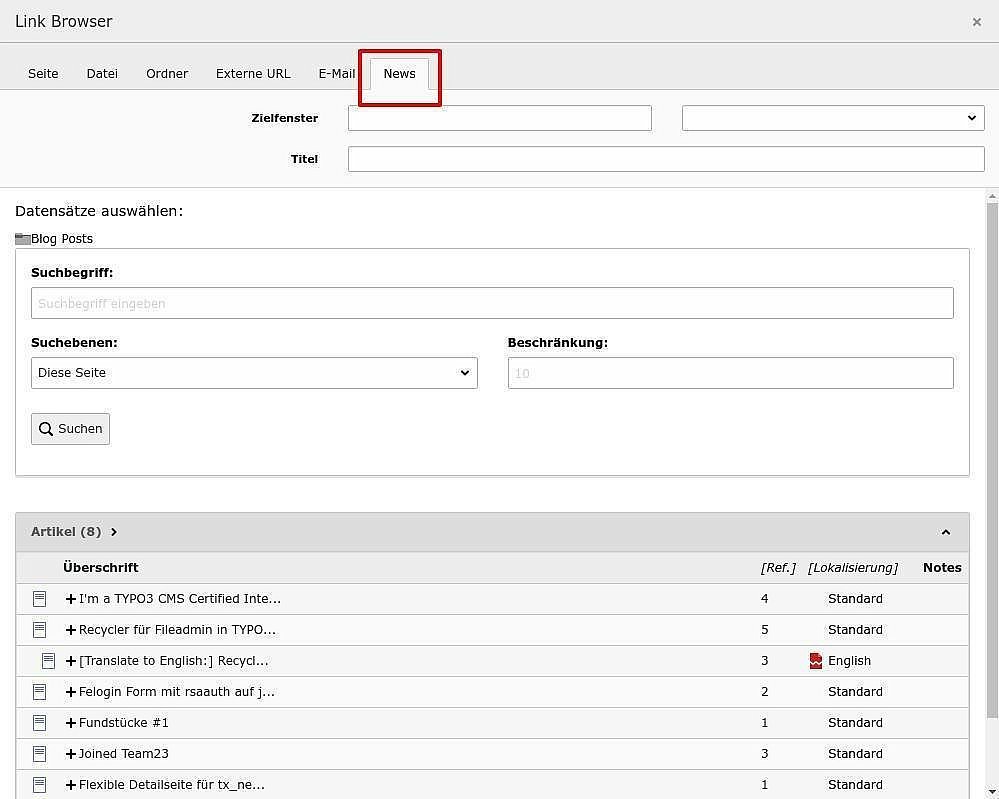Click inside the Suchbegriff input field

(x=492, y=302)
